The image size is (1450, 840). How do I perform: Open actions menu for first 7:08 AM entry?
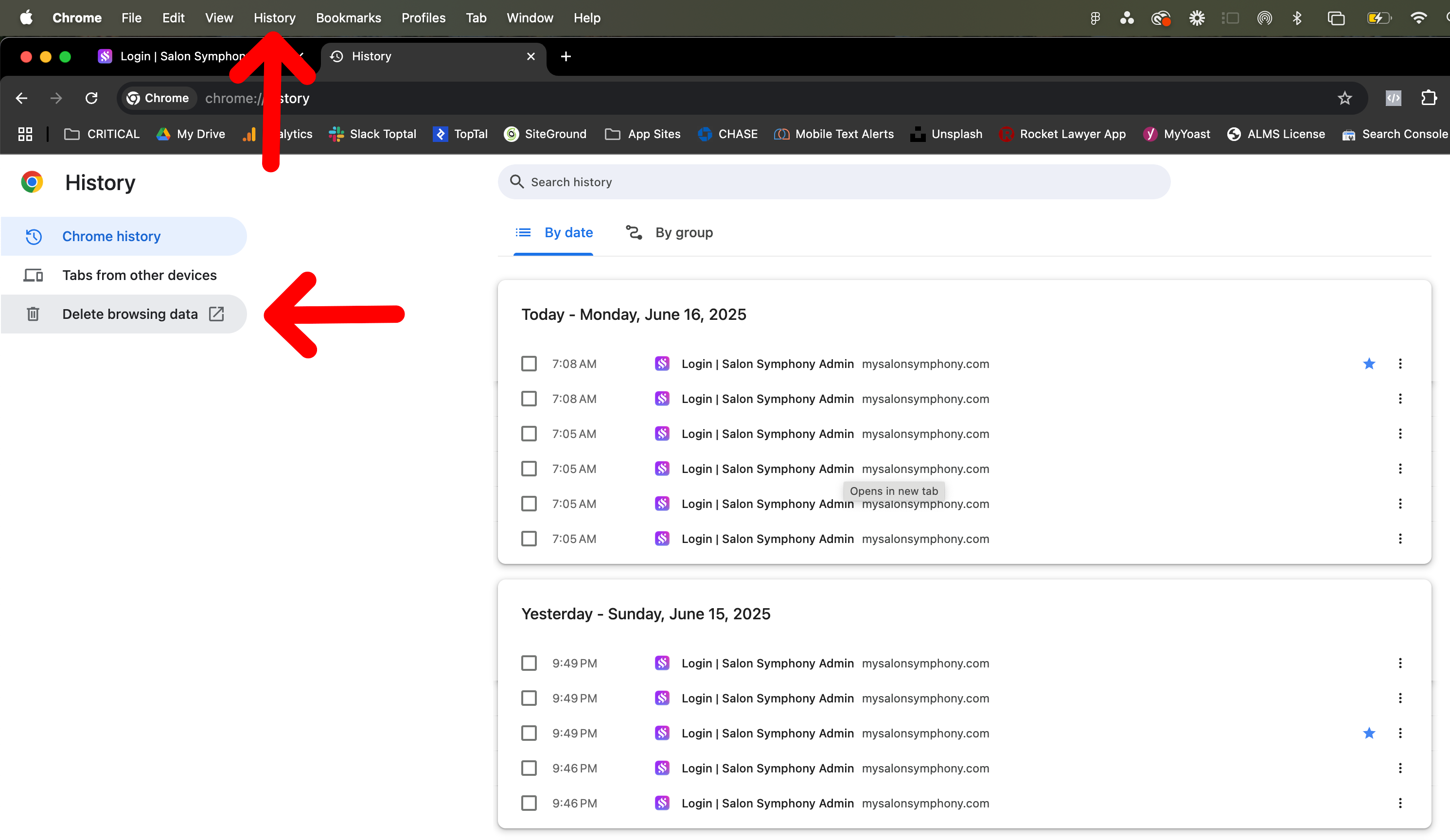[x=1400, y=364]
